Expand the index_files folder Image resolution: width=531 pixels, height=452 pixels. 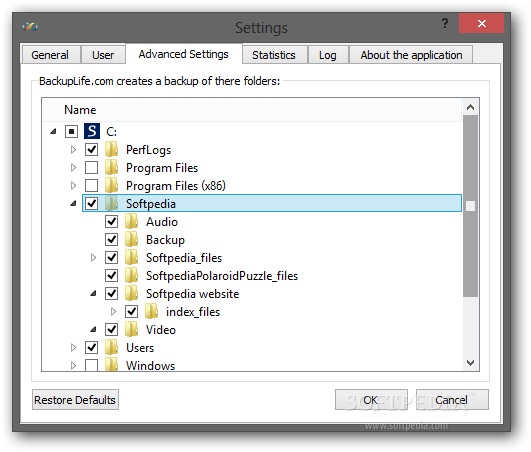click(x=113, y=311)
